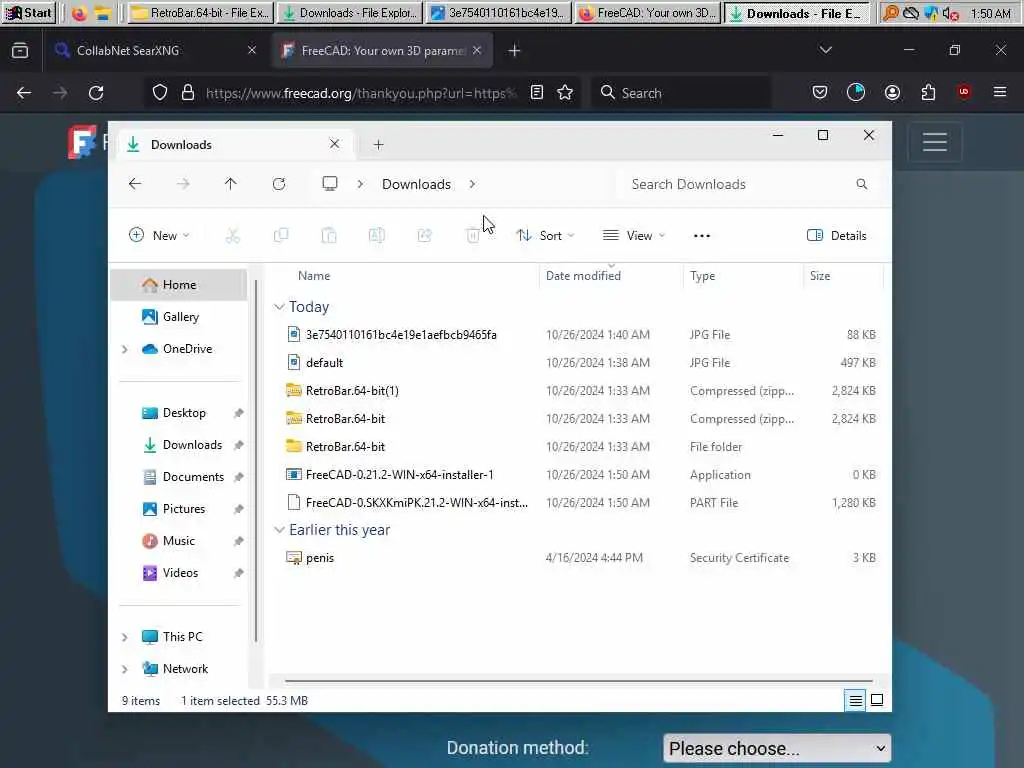The width and height of the screenshot is (1024, 768).
Task: Open Gallery in the navigation pane
Action: click(x=179, y=317)
